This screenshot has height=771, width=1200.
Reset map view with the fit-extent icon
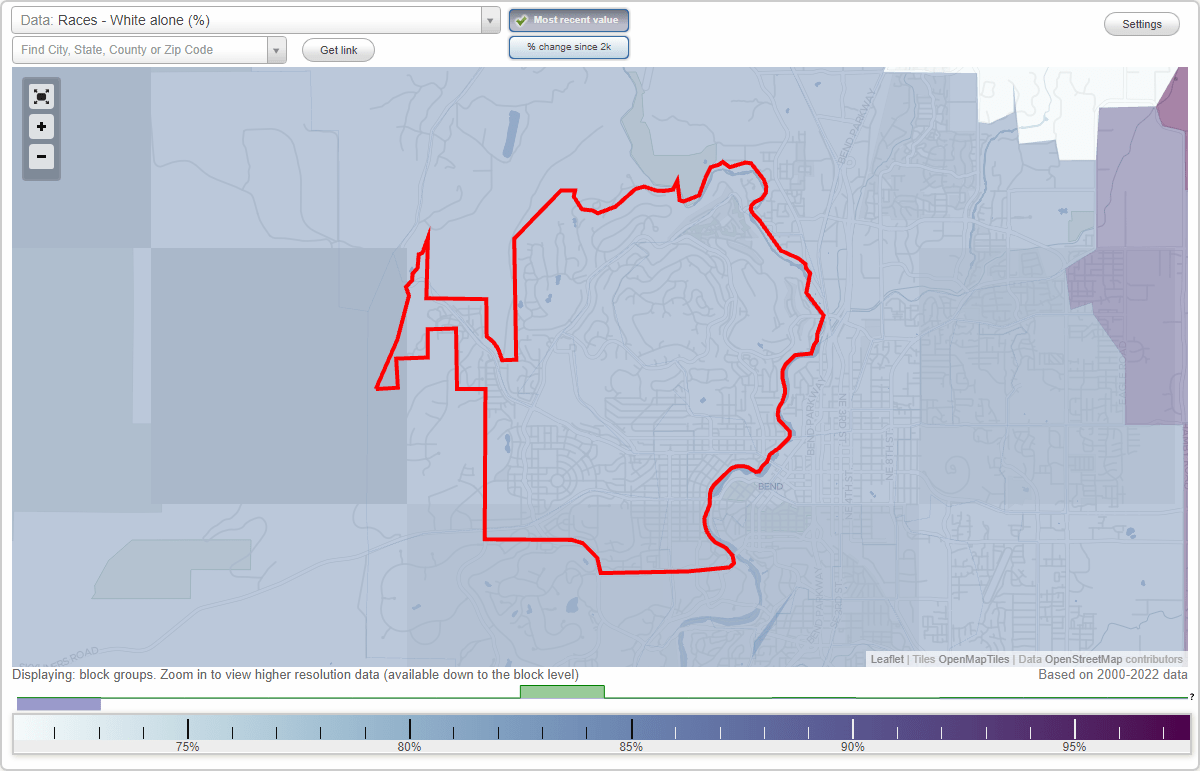pyautogui.click(x=41, y=96)
